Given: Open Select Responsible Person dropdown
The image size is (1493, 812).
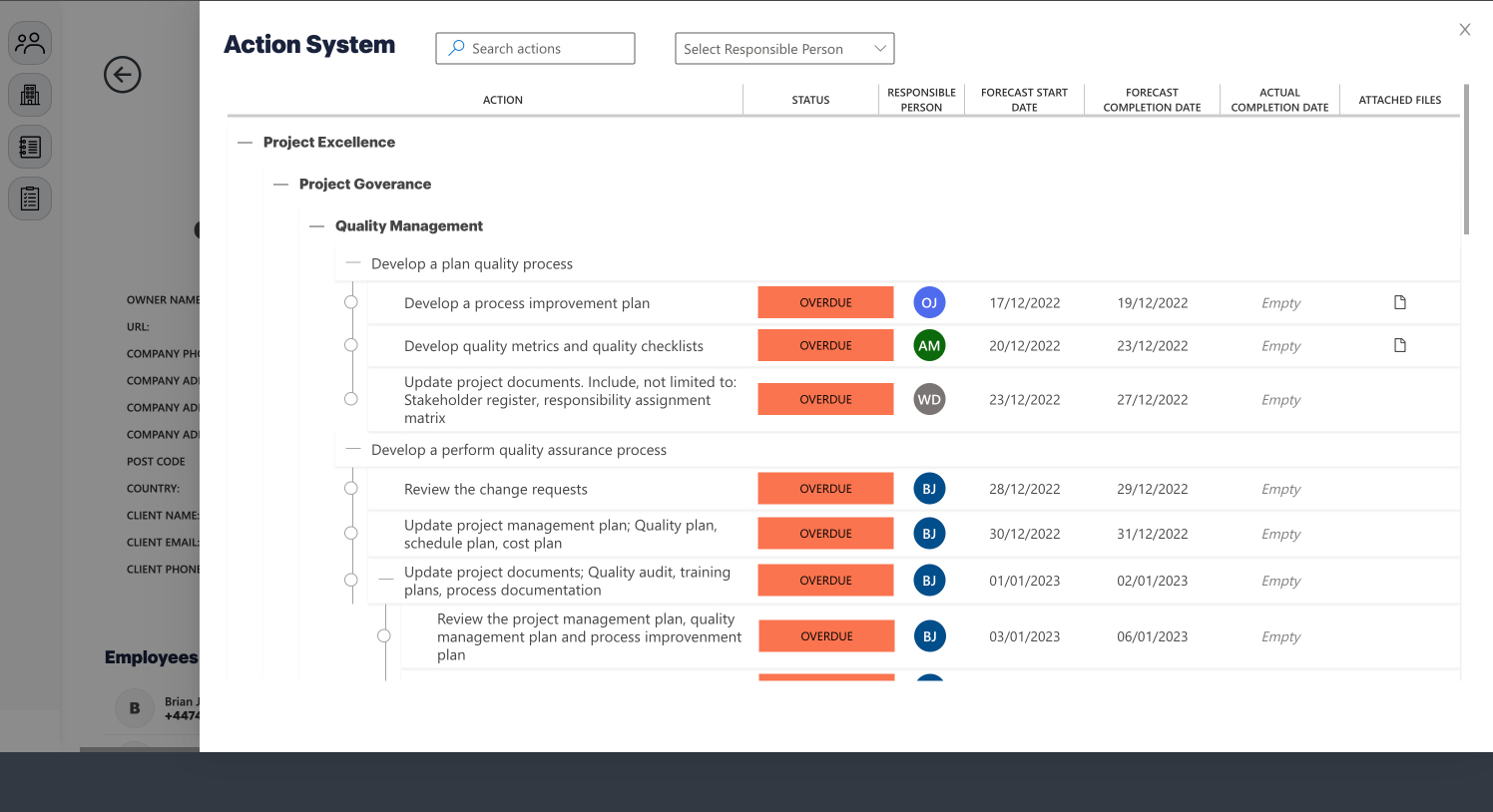Looking at the screenshot, I should pos(784,48).
